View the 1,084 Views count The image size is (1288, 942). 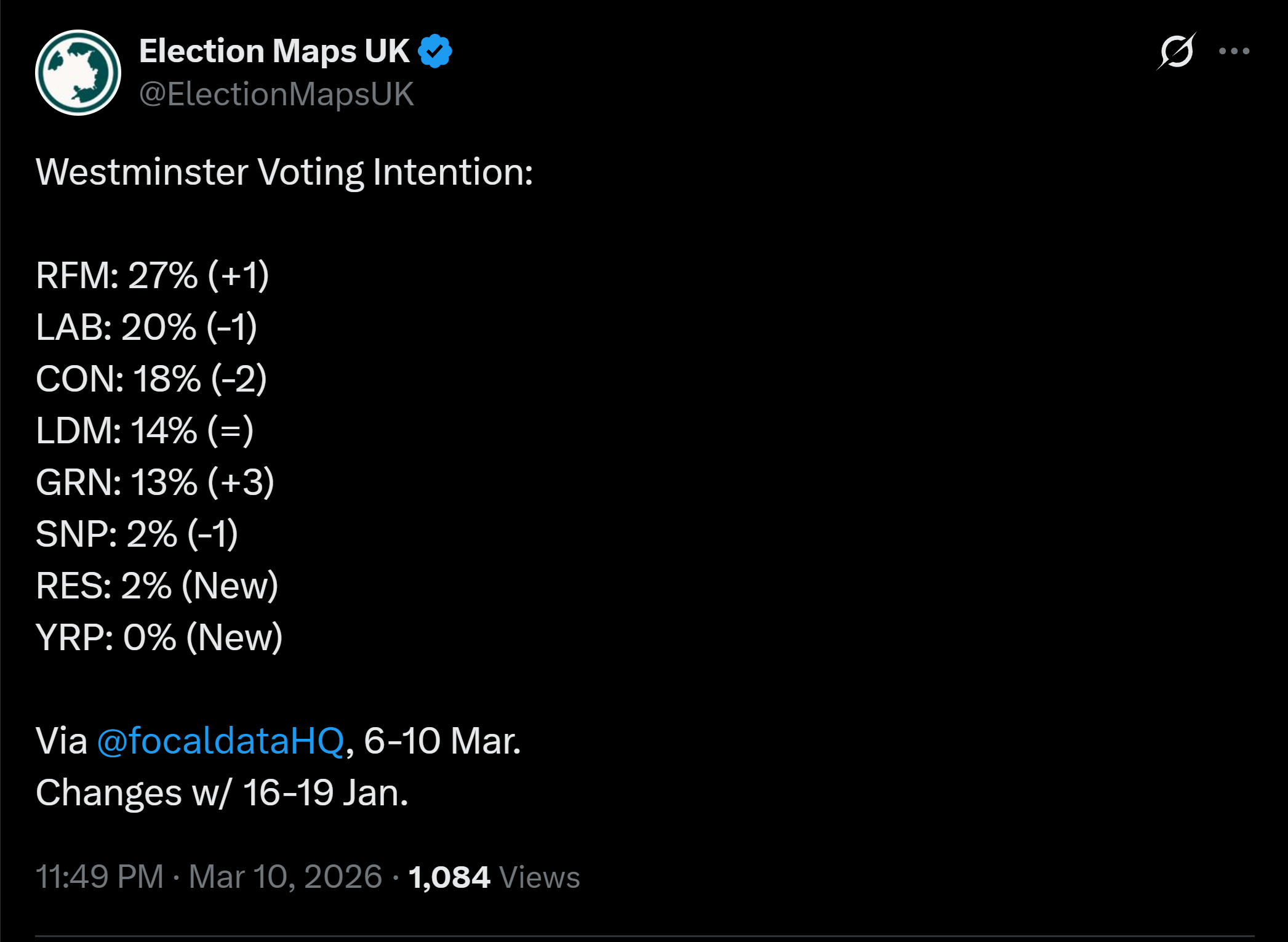pyautogui.click(x=494, y=877)
